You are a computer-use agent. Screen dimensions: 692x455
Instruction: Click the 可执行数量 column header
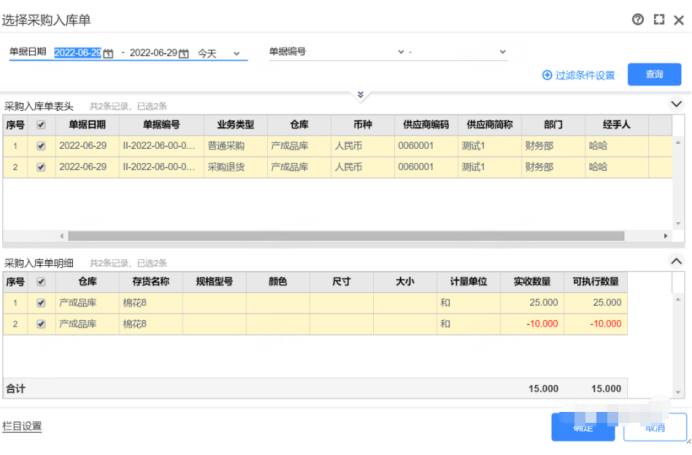(x=595, y=282)
